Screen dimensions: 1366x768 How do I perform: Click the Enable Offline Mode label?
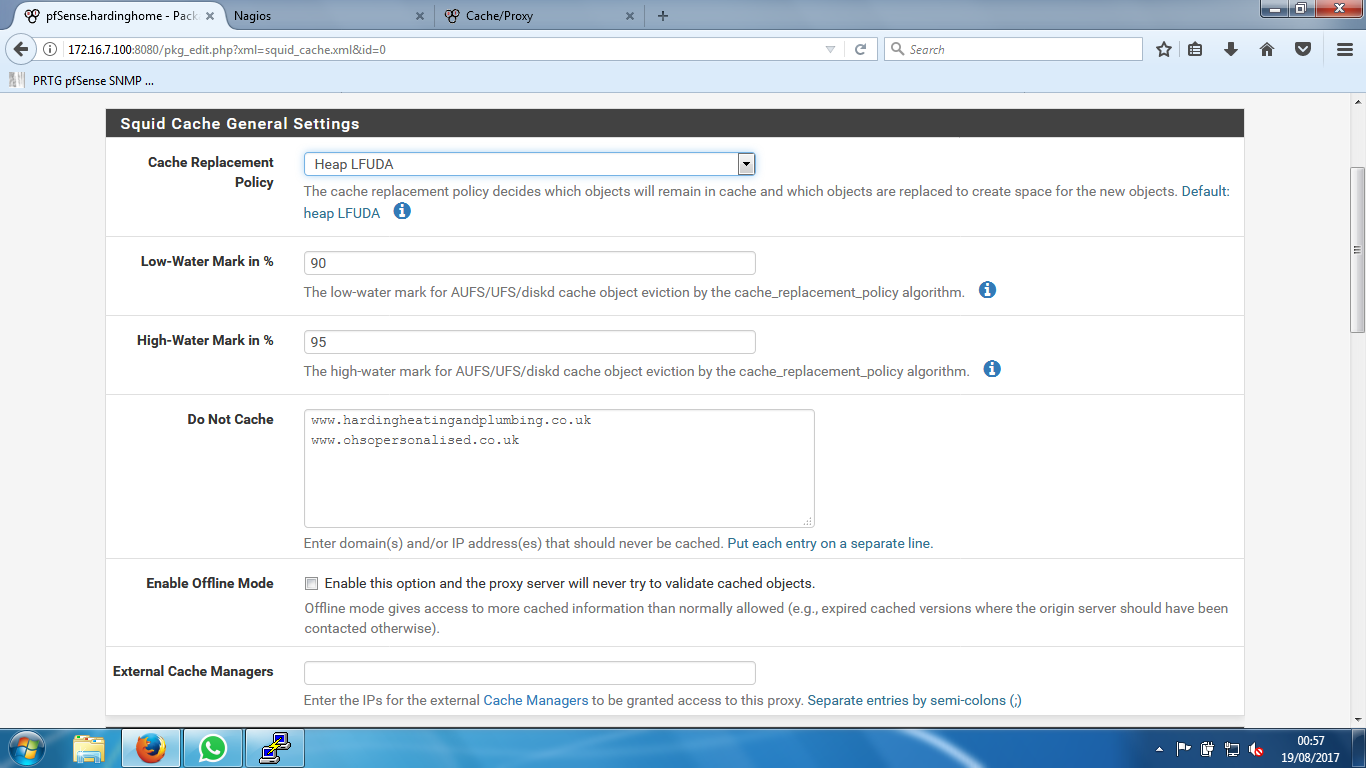coord(210,583)
